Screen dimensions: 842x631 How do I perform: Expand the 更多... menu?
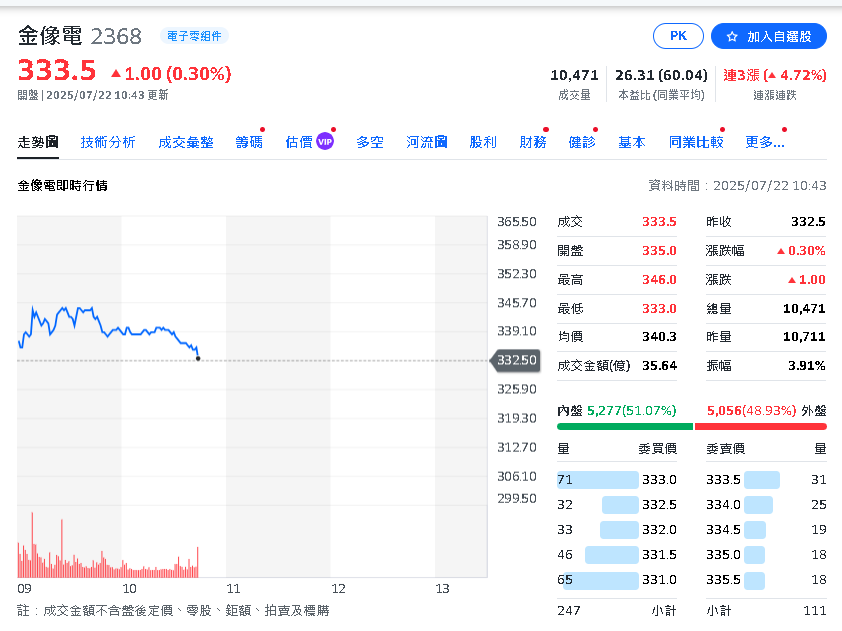pos(765,142)
